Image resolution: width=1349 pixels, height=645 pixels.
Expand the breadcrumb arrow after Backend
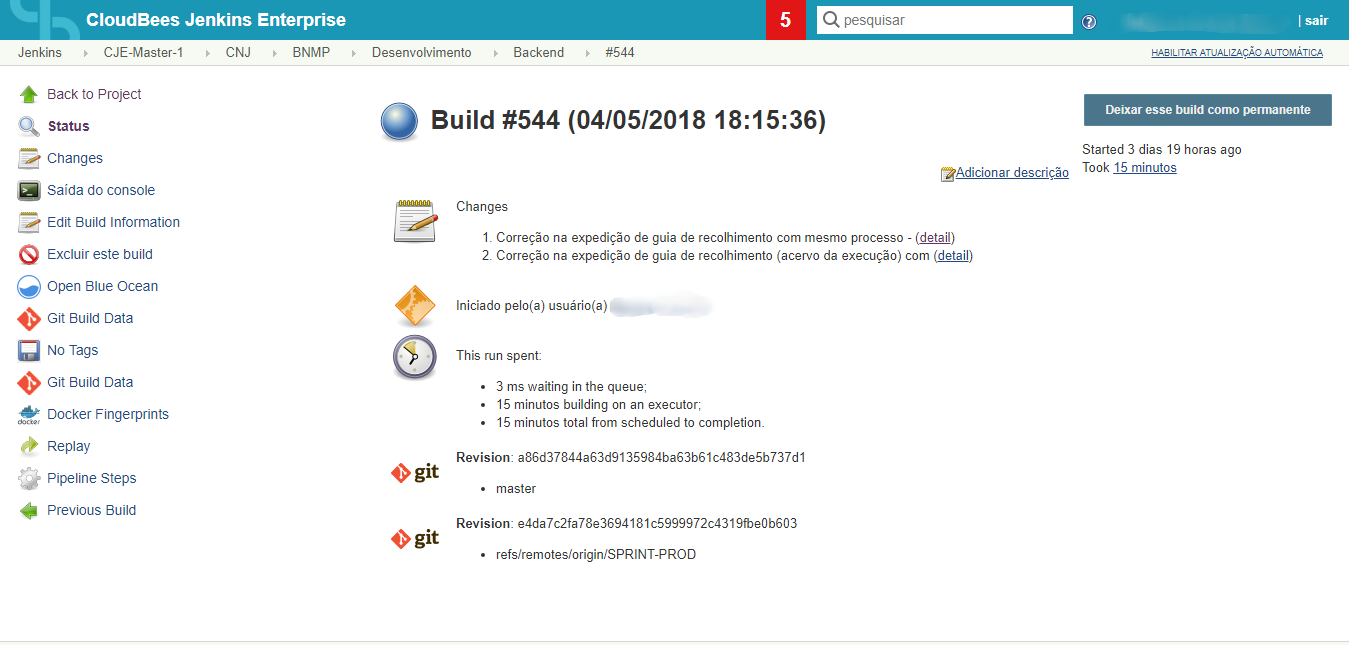[x=585, y=53]
